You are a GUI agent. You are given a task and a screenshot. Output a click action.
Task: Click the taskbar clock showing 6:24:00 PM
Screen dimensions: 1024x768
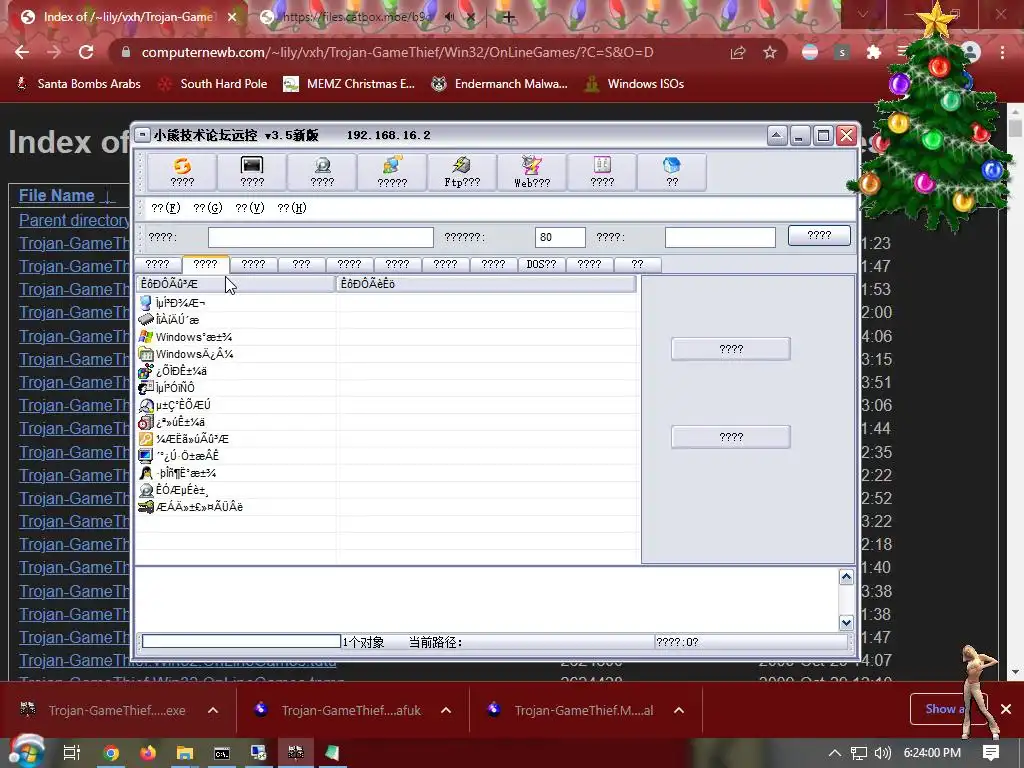click(932, 753)
